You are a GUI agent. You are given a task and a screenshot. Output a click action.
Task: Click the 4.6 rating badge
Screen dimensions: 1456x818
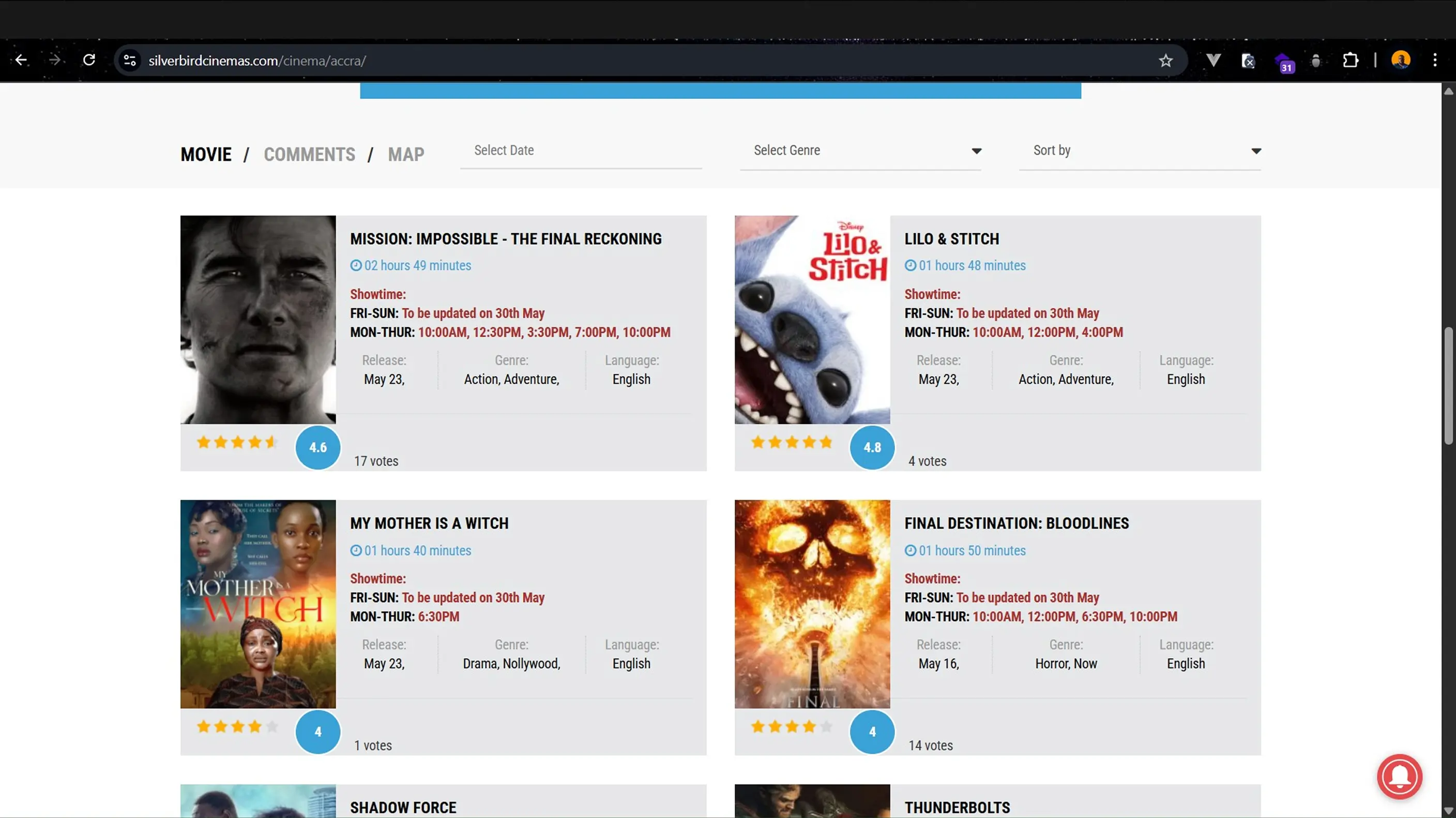pos(317,447)
